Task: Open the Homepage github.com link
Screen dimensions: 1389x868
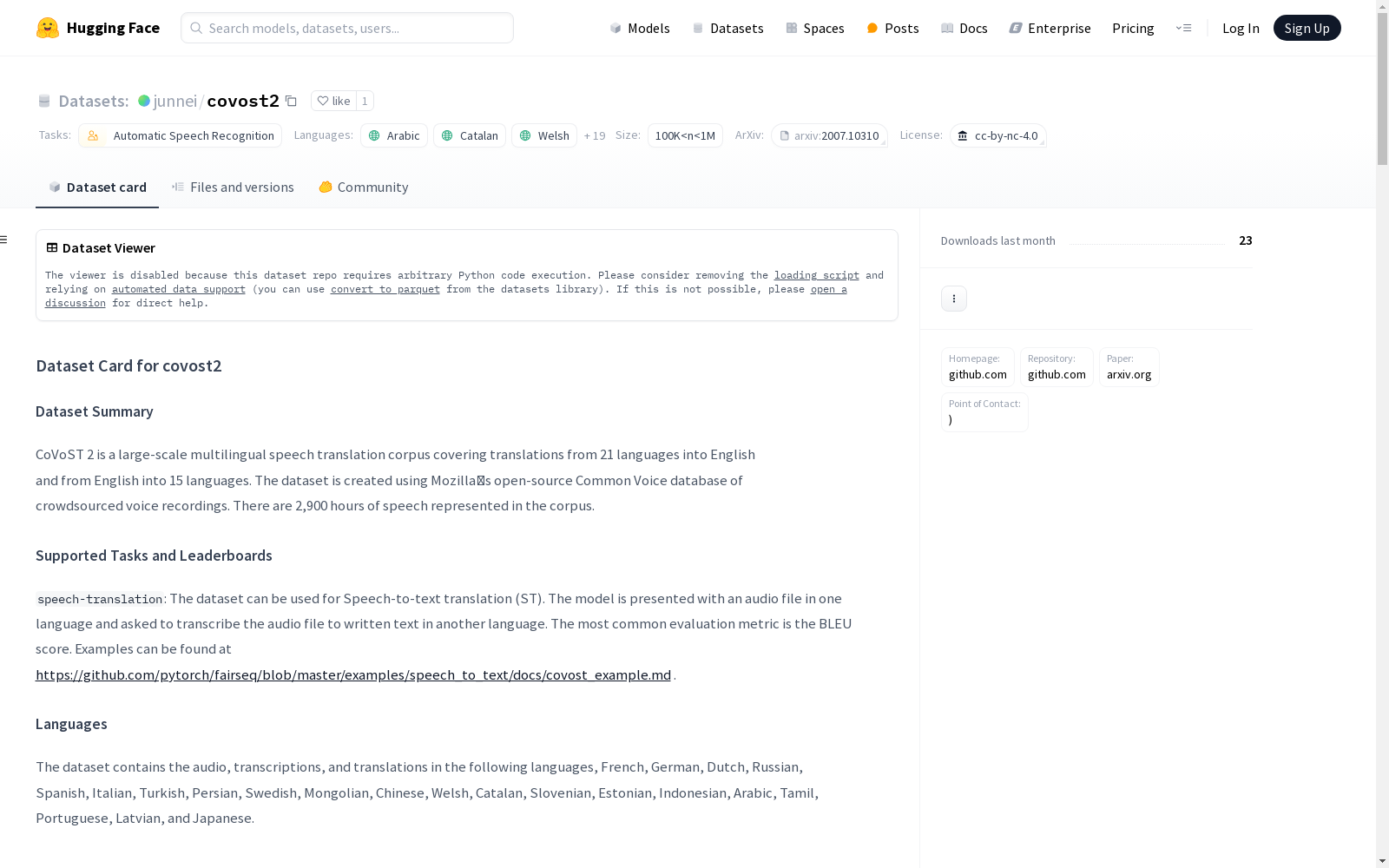Action: pyautogui.click(x=978, y=367)
